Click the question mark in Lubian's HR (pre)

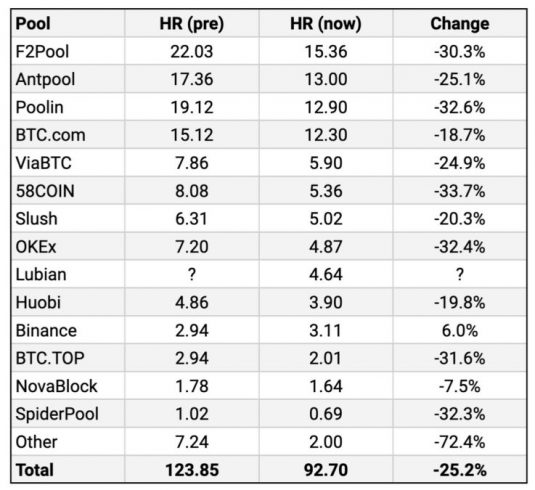pos(192,274)
